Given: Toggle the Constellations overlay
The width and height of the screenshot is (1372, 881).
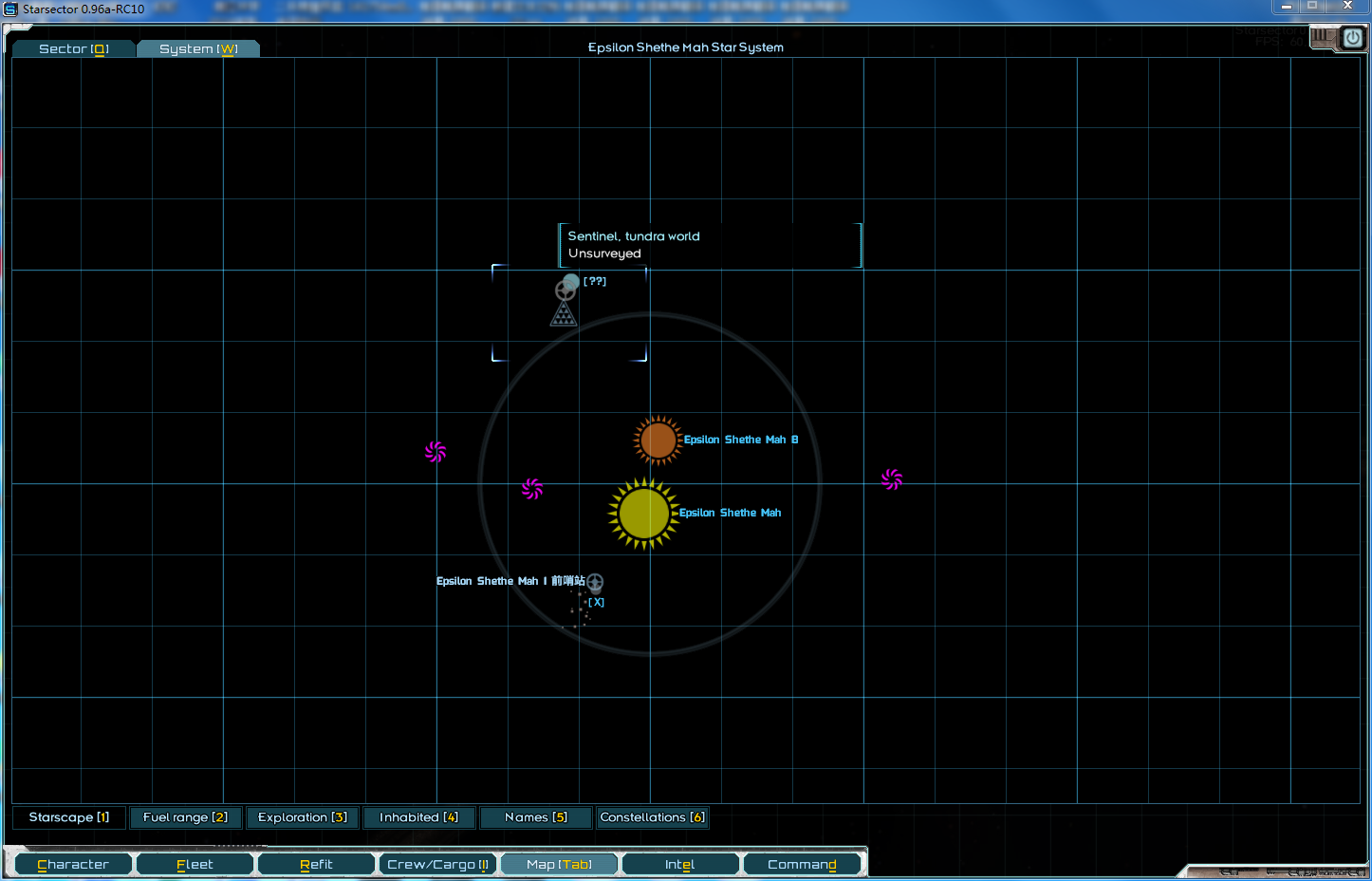Looking at the screenshot, I should click(x=652, y=817).
